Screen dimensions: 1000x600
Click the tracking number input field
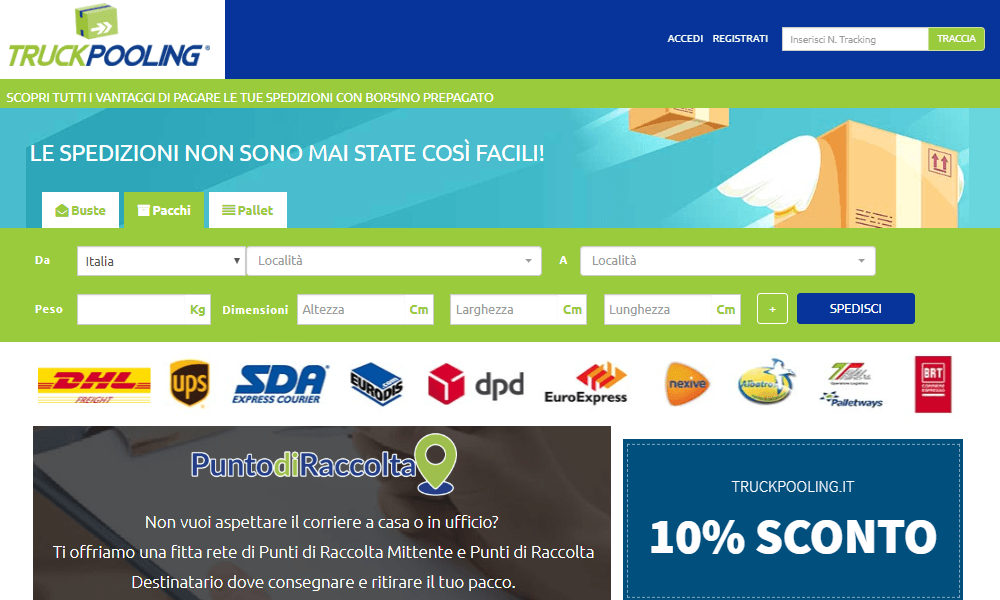[855, 39]
